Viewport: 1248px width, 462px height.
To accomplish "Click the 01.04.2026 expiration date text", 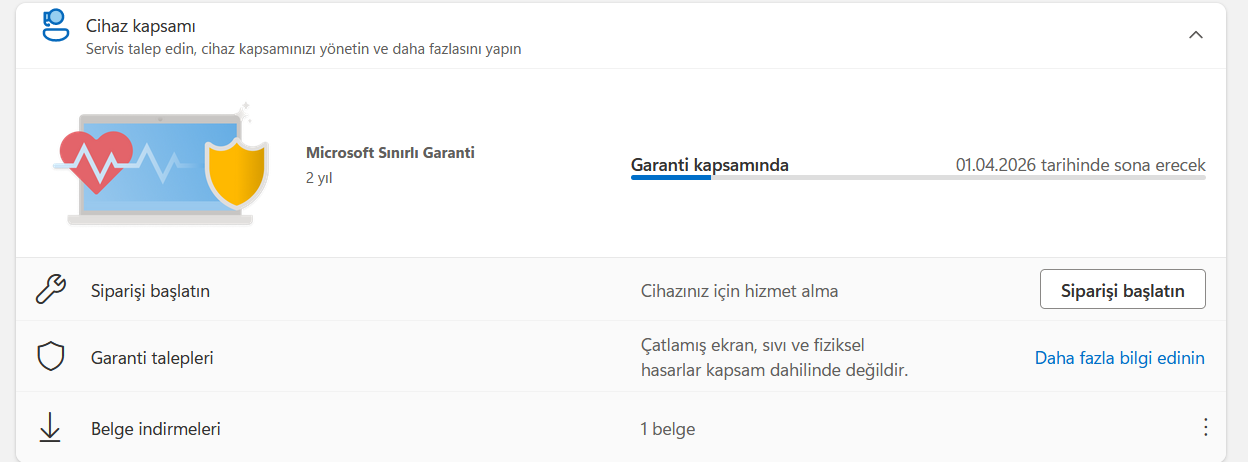I will click(x=1080, y=165).
